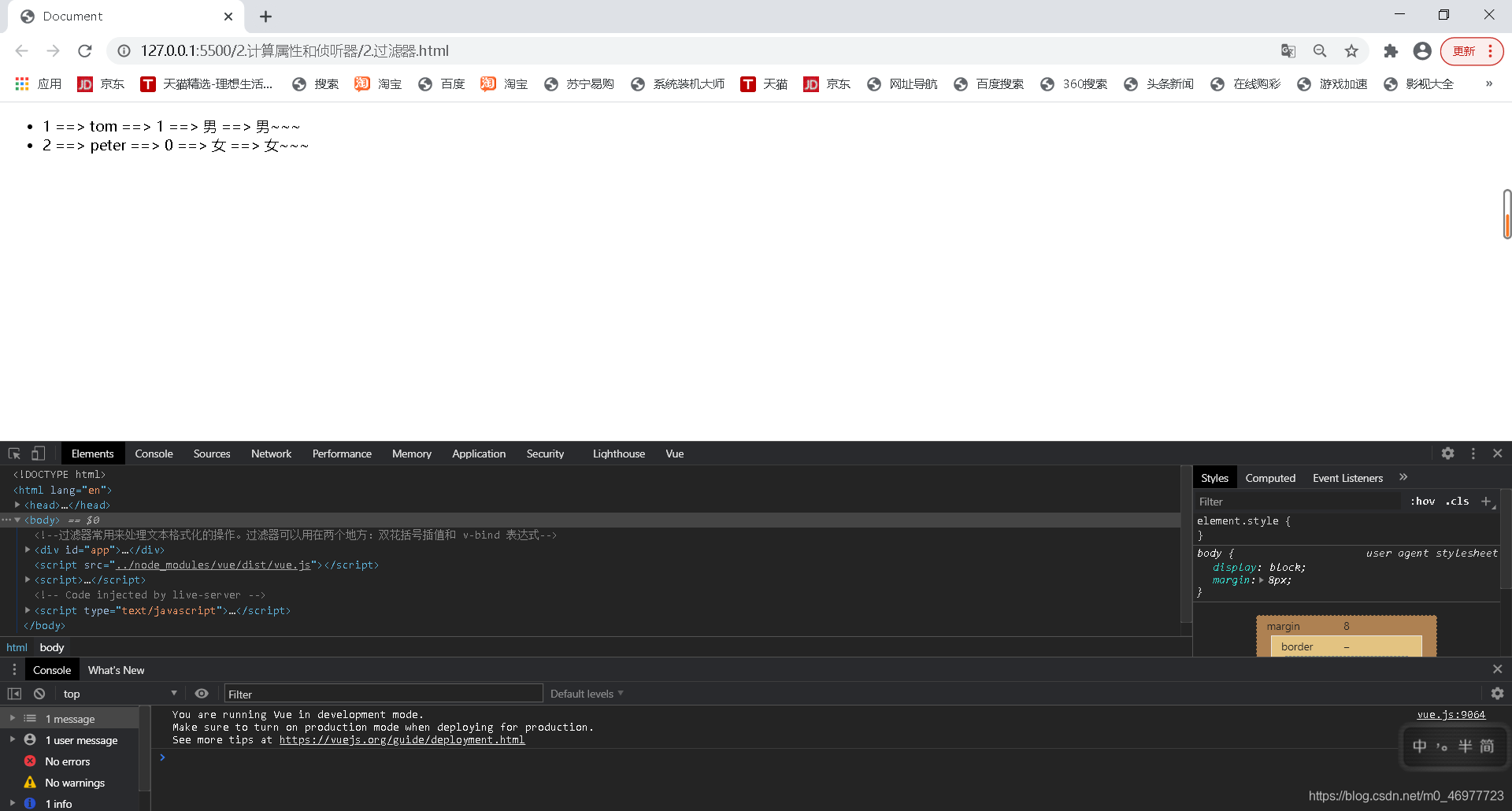Image resolution: width=1512 pixels, height=811 pixels.
Task: Close the DevTools panel
Action: (1498, 454)
